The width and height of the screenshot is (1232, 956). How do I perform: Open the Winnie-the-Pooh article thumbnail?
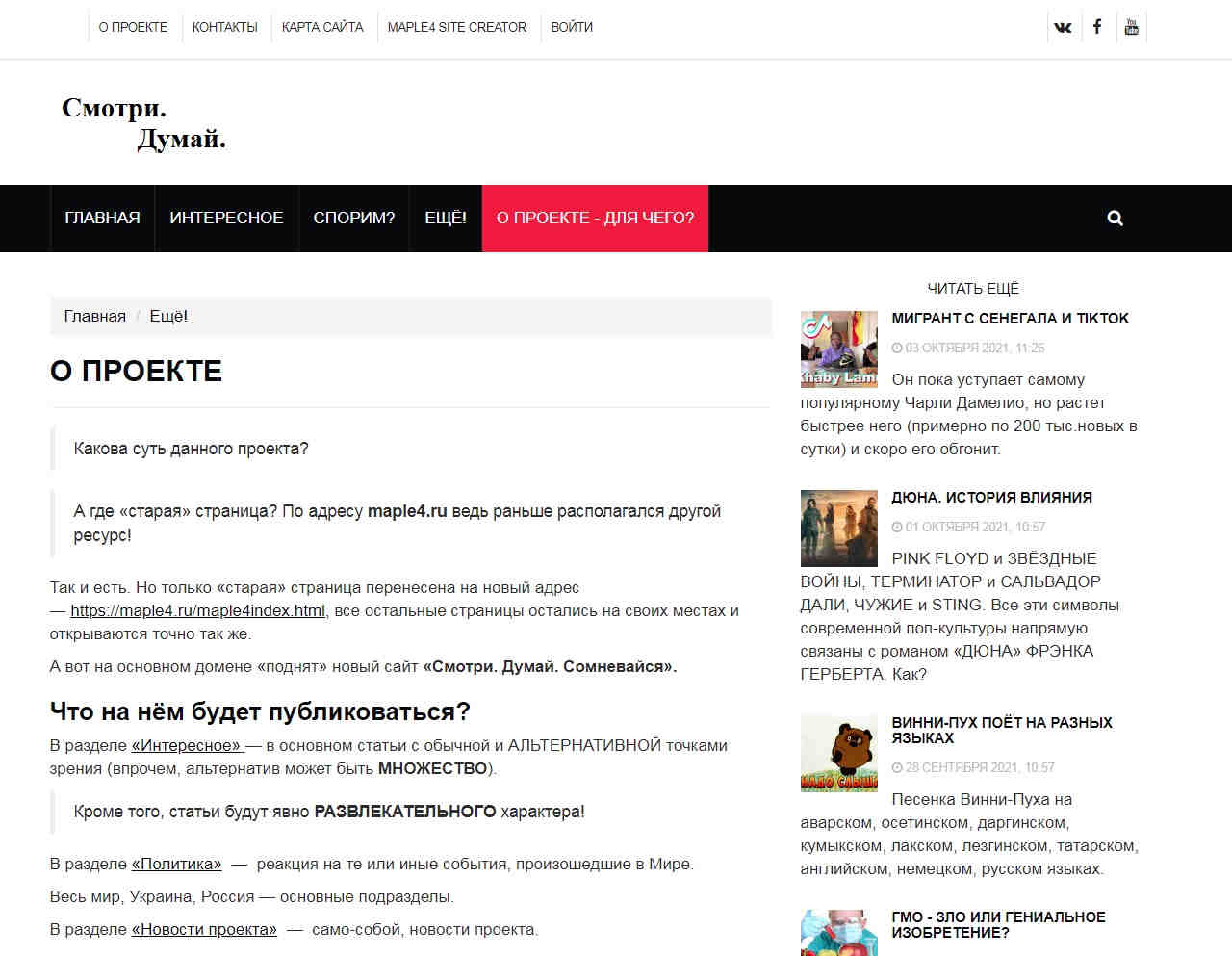coord(838,753)
